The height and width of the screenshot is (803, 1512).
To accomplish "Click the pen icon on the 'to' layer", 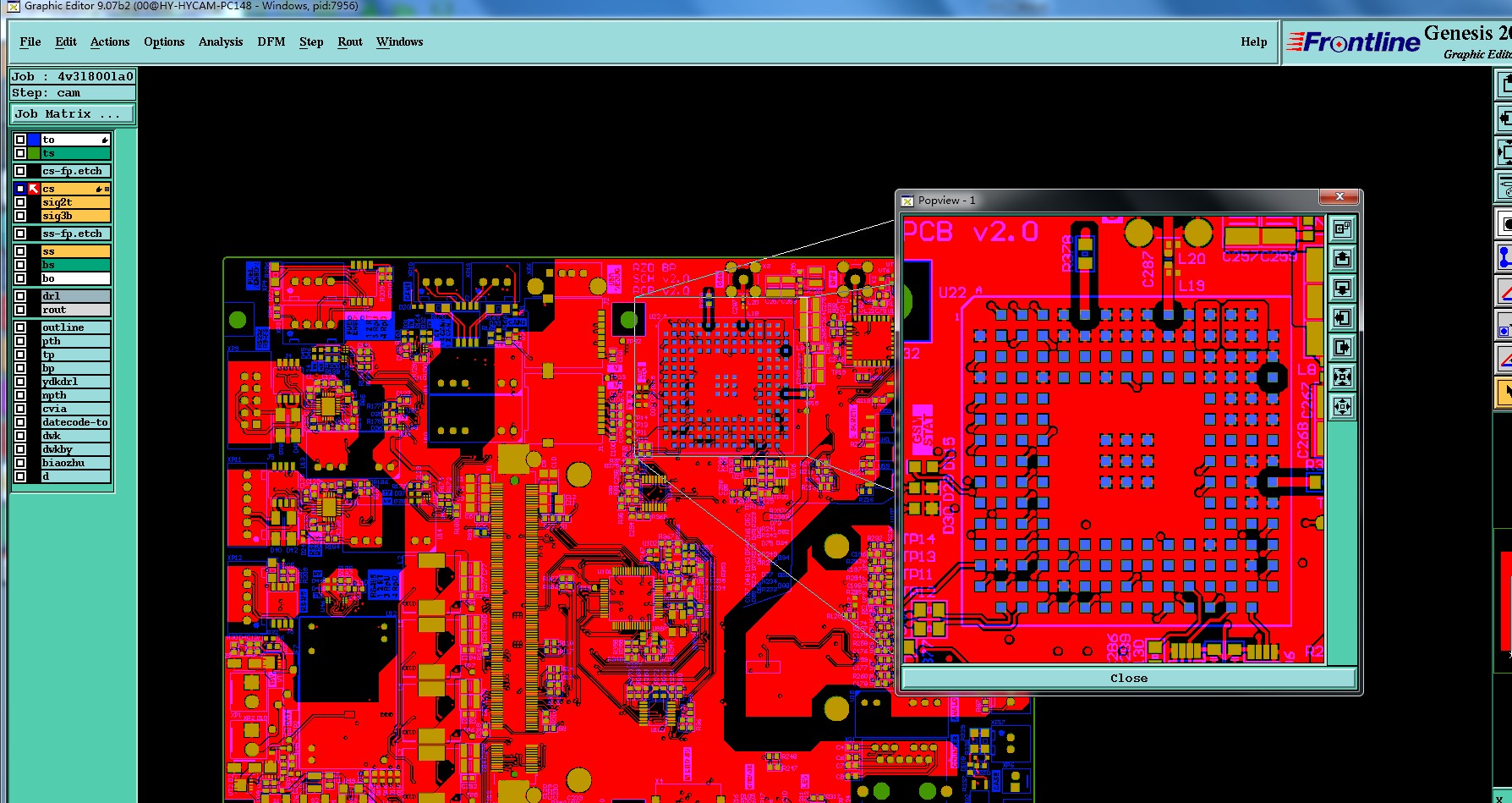I will [105, 140].
